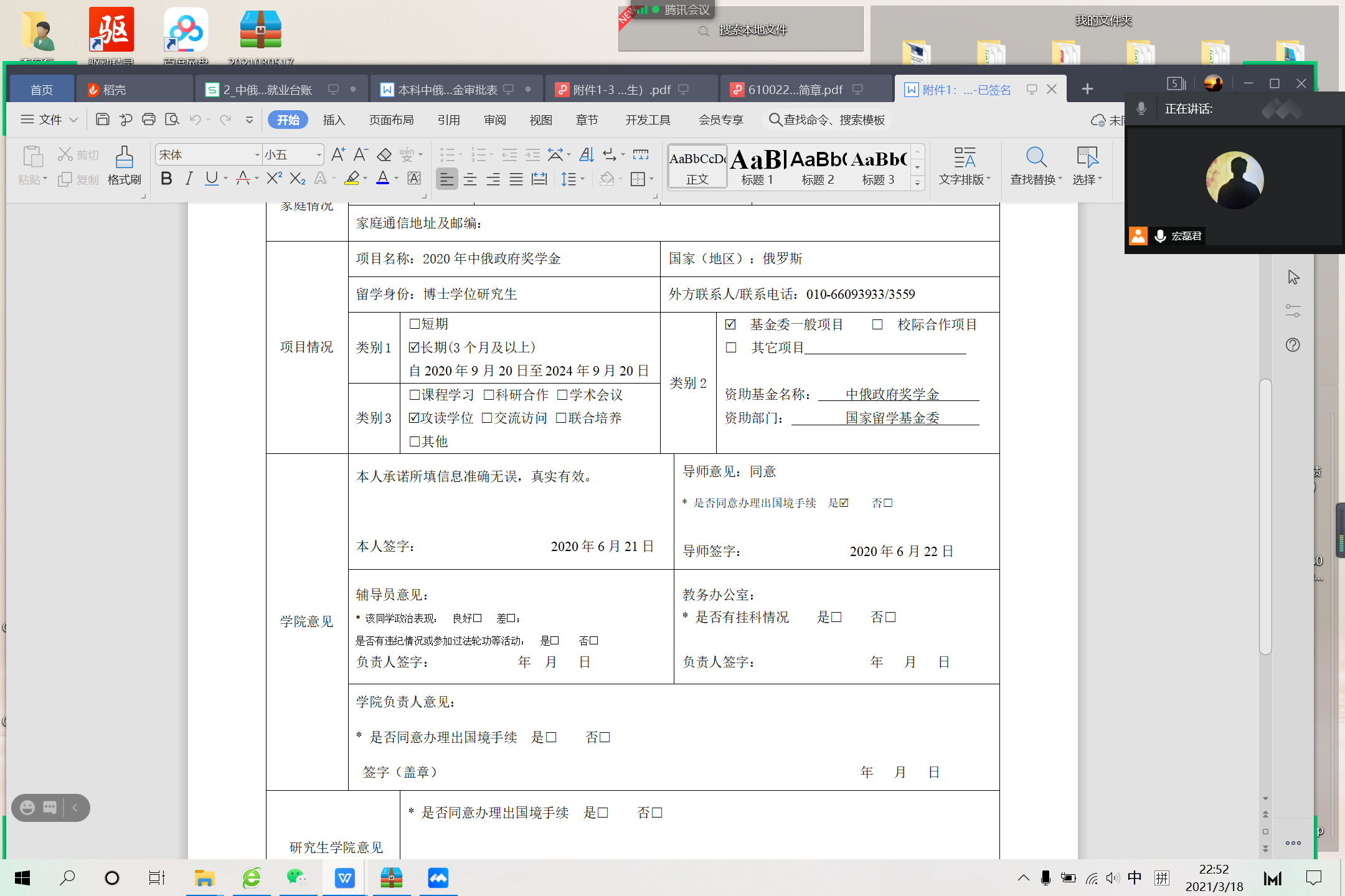Click the highlight color swatch

[x=352, y=179]
